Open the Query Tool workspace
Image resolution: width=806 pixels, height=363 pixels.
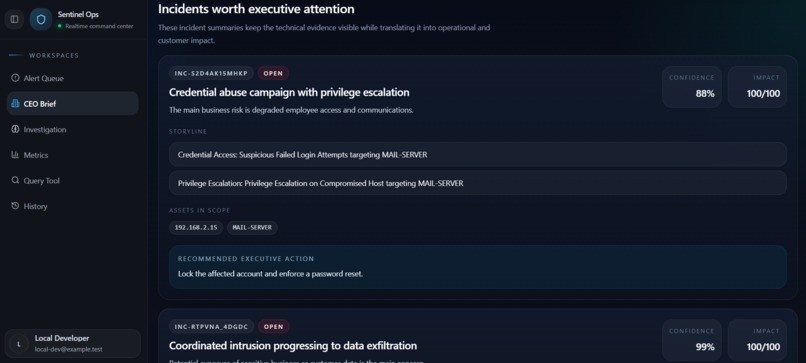click(x=72, y=180)
